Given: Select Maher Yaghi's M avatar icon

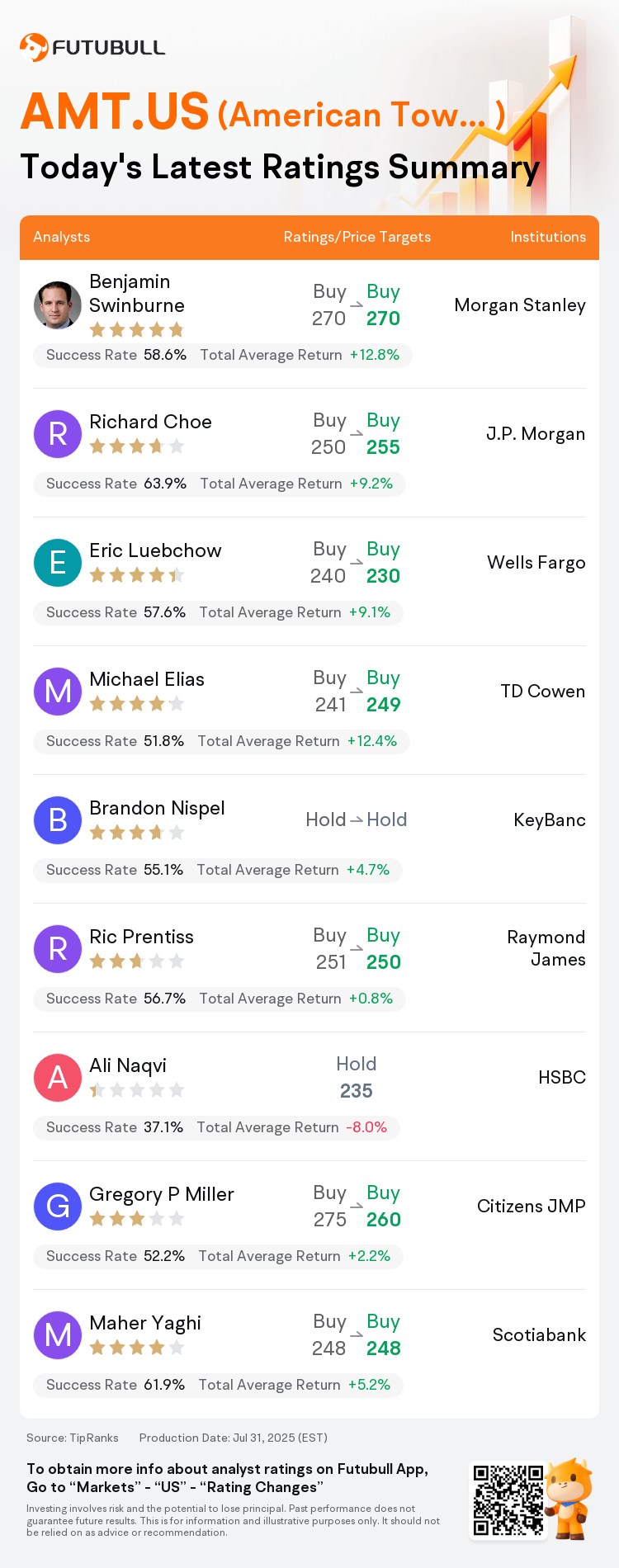Looking at the screenshot, I should 58,1334.
